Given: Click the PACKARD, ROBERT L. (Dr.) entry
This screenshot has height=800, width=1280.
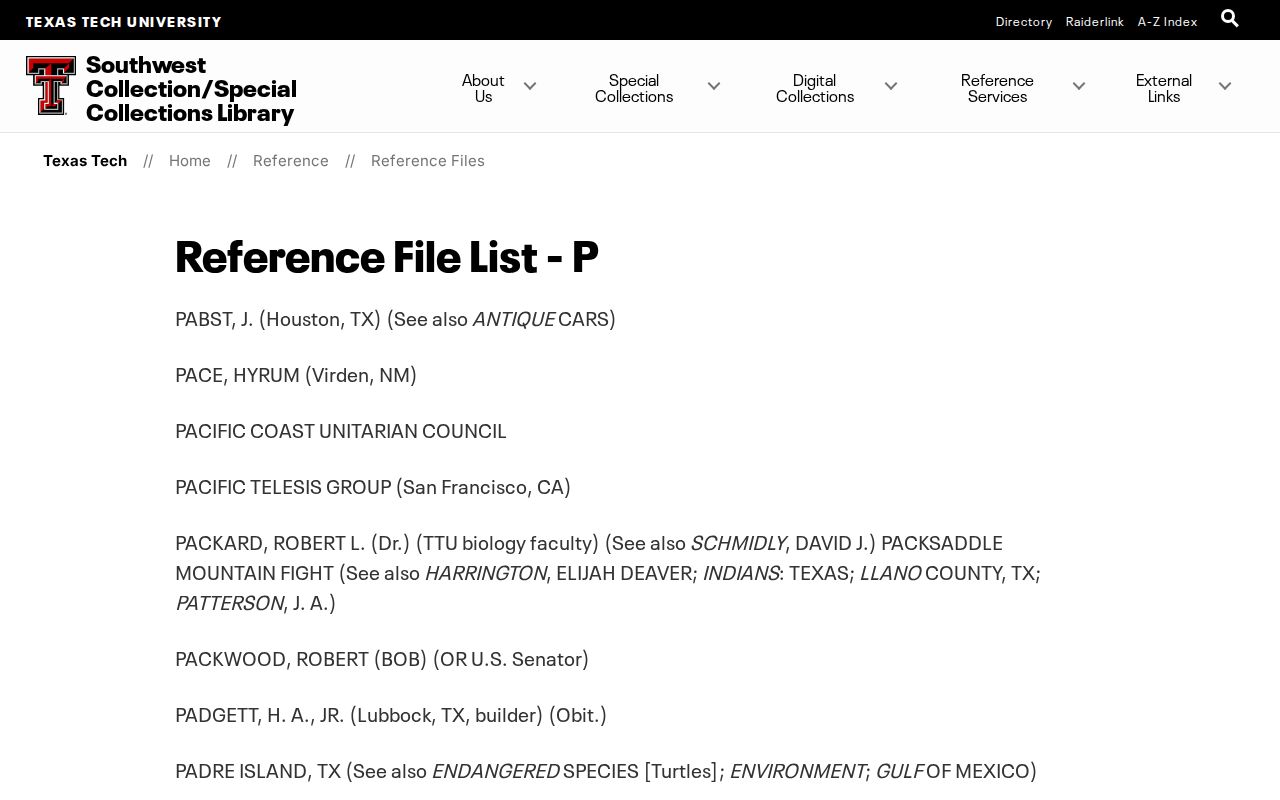Looking at the screenshot, I should 608,572.
